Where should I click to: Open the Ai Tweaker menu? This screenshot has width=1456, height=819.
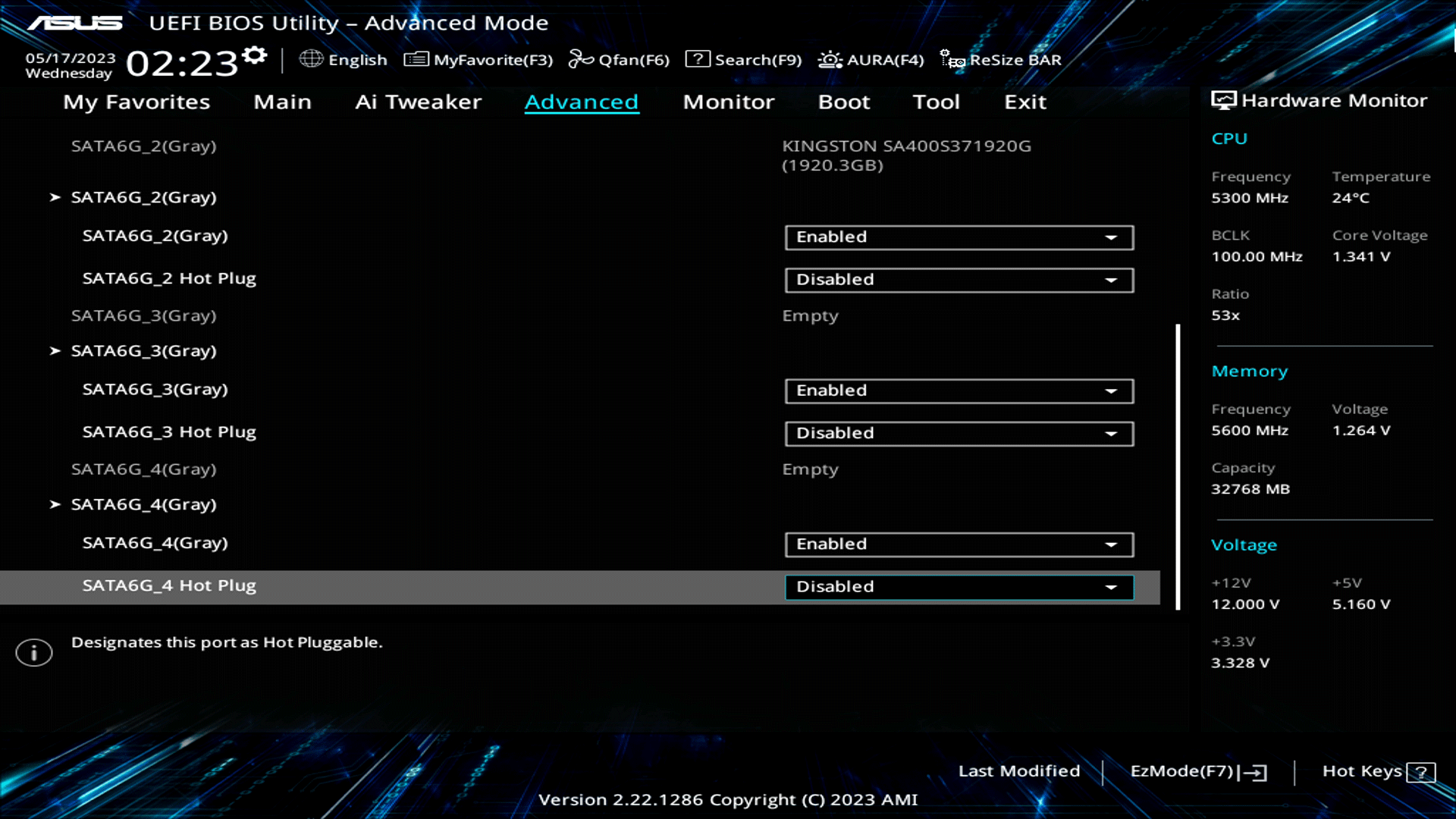(x=419, y=102)
